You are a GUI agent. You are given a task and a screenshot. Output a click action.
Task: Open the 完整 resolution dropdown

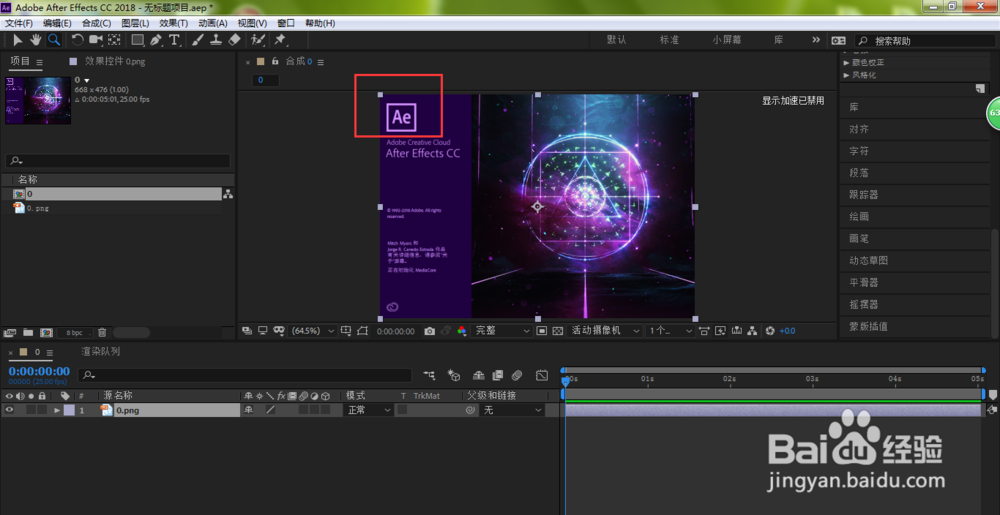501,331
